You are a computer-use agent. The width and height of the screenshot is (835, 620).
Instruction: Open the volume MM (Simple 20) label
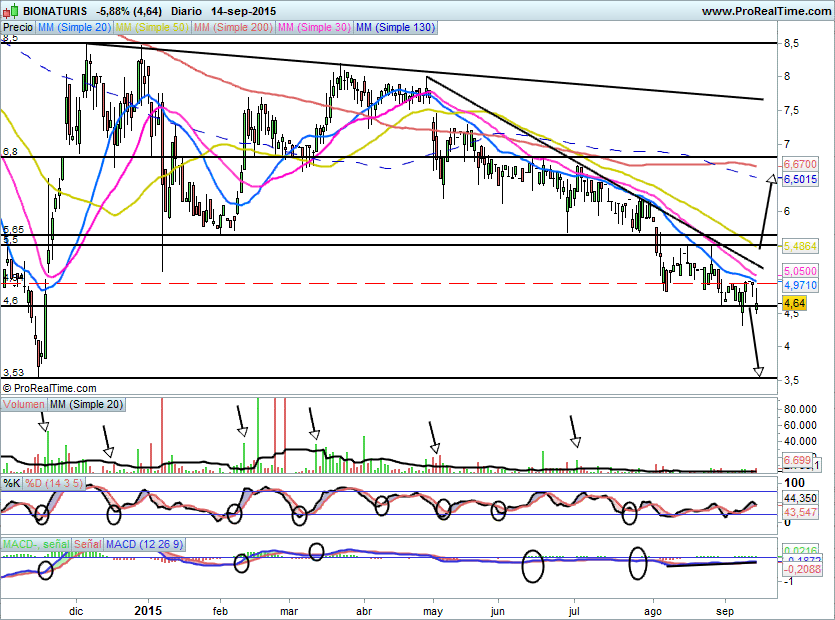point(86,404)
